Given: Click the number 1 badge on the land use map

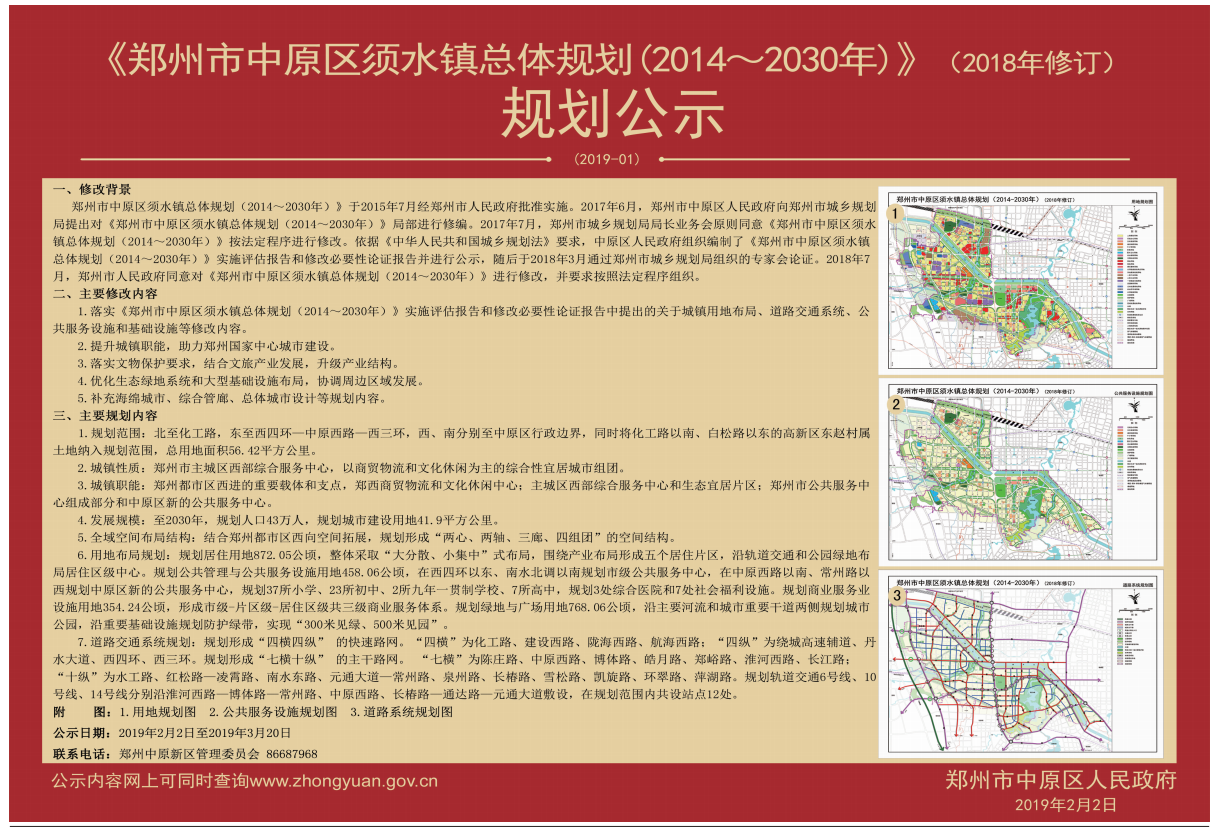Looking at the screenshot, I should [x=897, y=215].
